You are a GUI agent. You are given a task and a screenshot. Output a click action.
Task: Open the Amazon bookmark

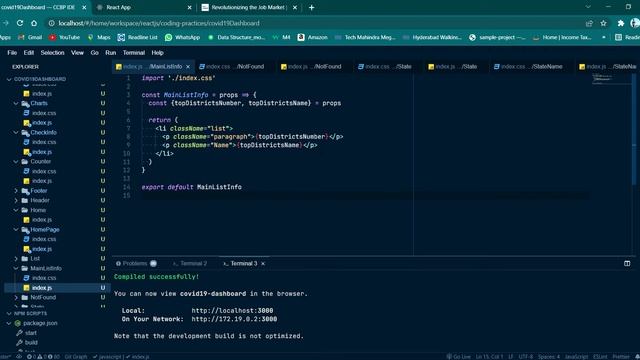(313, 37)
